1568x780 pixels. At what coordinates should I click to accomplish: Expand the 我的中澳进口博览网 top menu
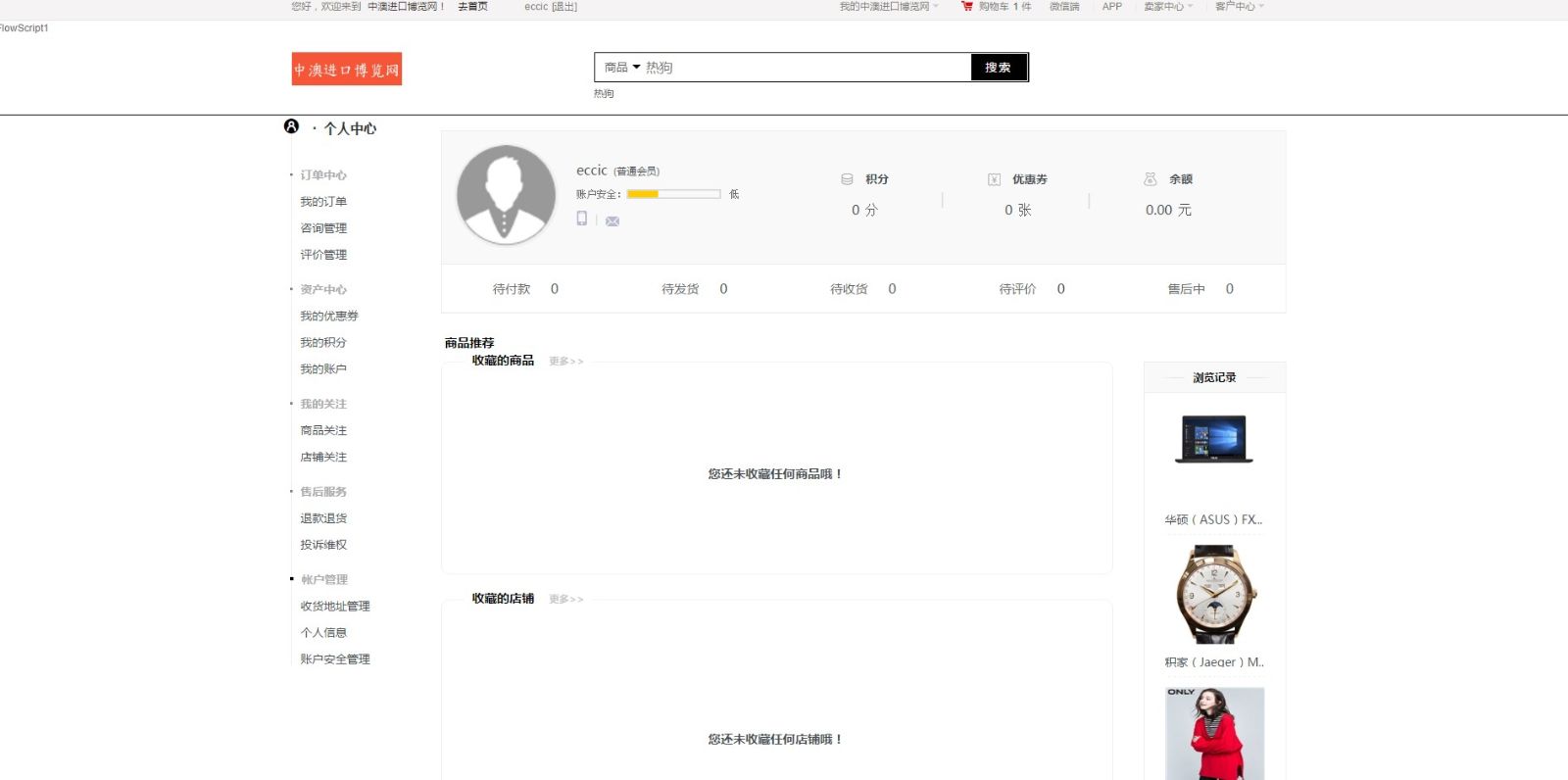(x=888, y=7)
